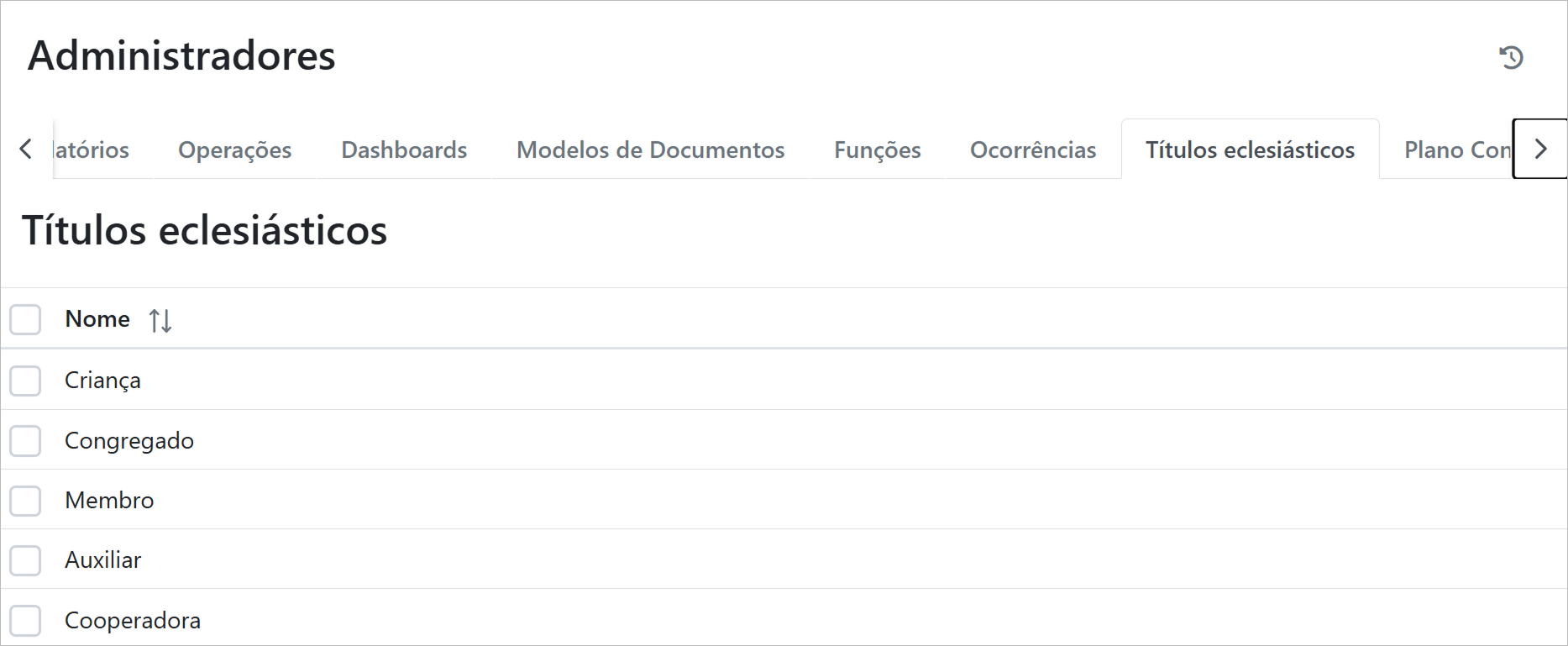The image size is (1568, 646).
Task: Check the Criança row checkbox
Action: coord(25,381)
